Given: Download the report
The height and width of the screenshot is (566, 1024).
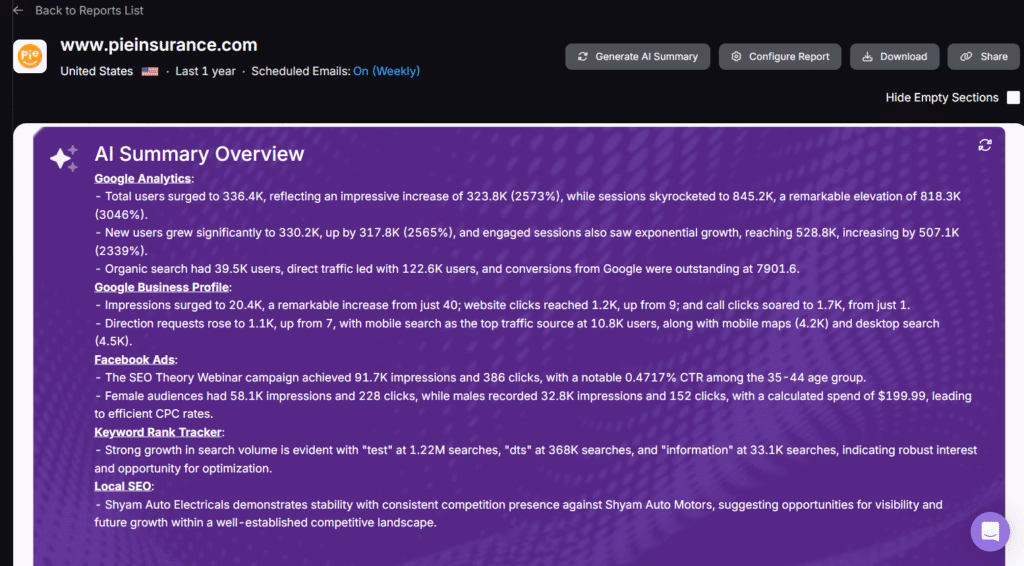Looking at the screenshot, I should 895,57.
